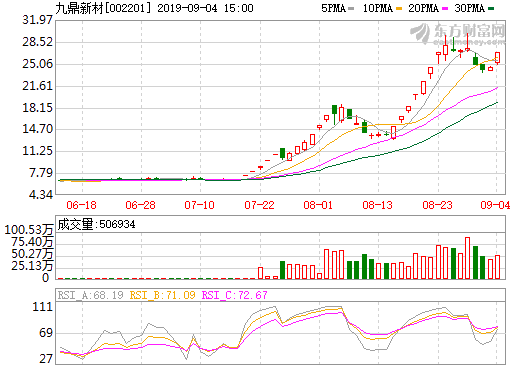Click the last red volume bar on 09-04
Screen dimensions: 520x365
[497, 267]
